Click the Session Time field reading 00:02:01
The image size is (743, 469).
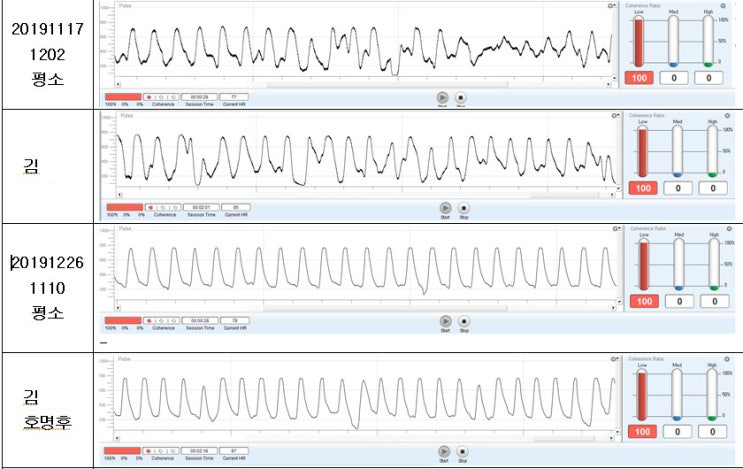tap(201, 207)
